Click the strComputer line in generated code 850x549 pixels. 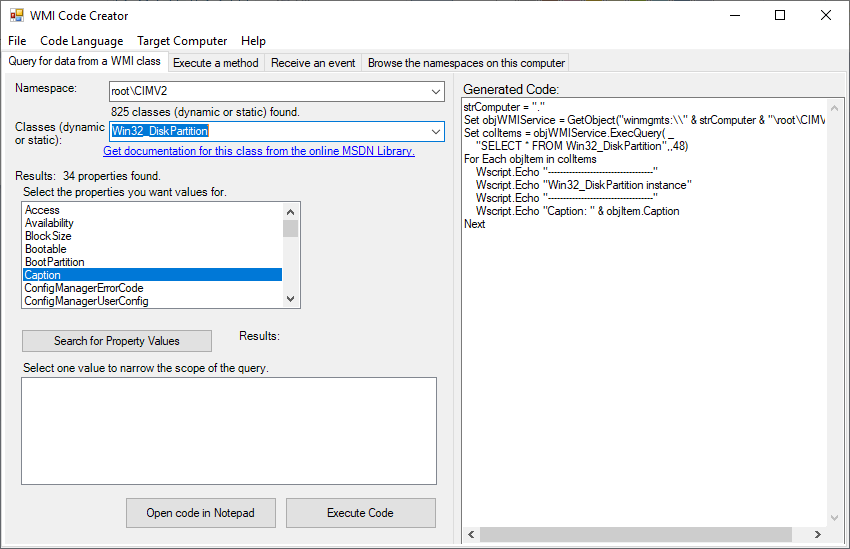point(504,107)
